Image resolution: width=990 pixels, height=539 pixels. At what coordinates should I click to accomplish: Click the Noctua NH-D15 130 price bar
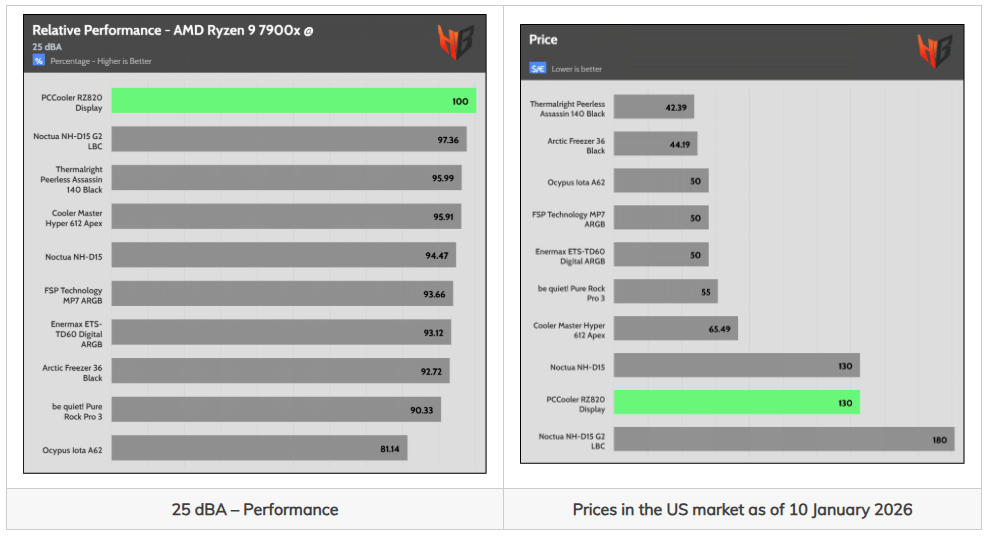[736, 365]
